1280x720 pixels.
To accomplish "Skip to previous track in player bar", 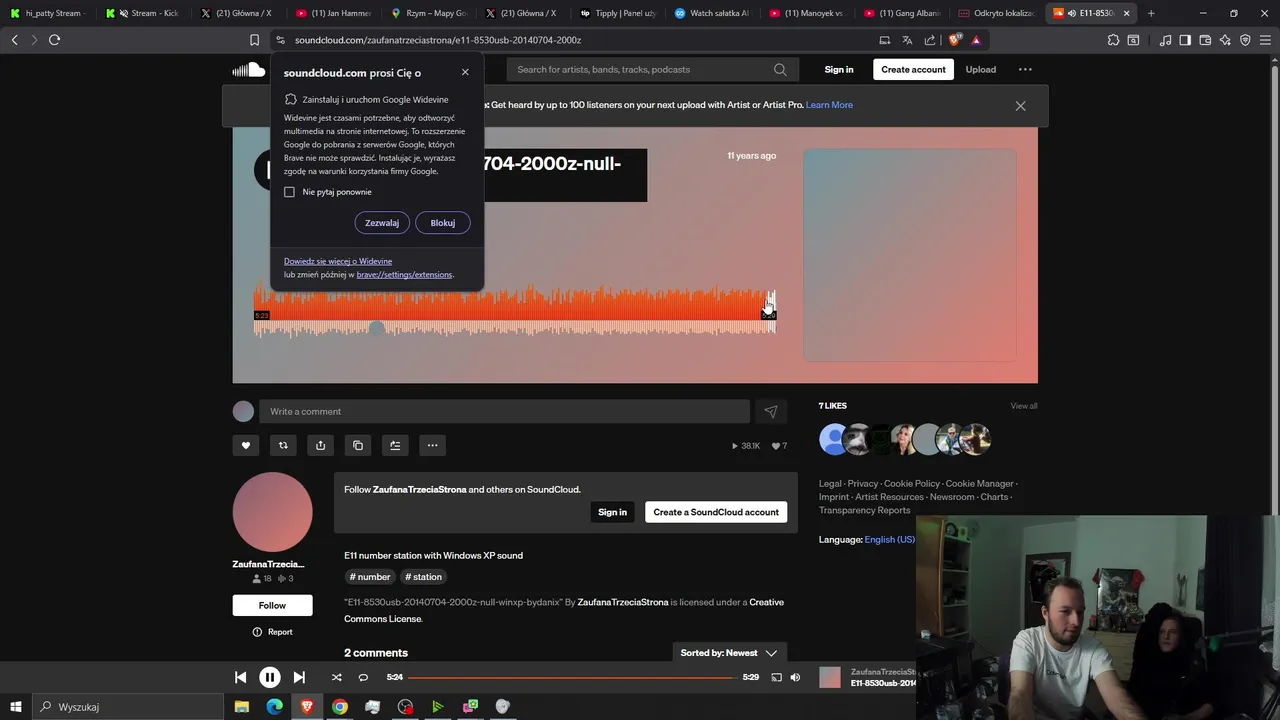I will (240, 677).
